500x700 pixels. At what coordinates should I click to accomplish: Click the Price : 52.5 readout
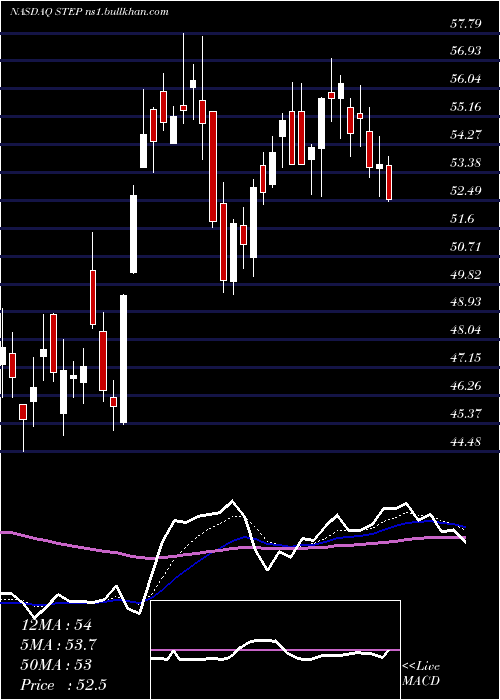(64, 685)
